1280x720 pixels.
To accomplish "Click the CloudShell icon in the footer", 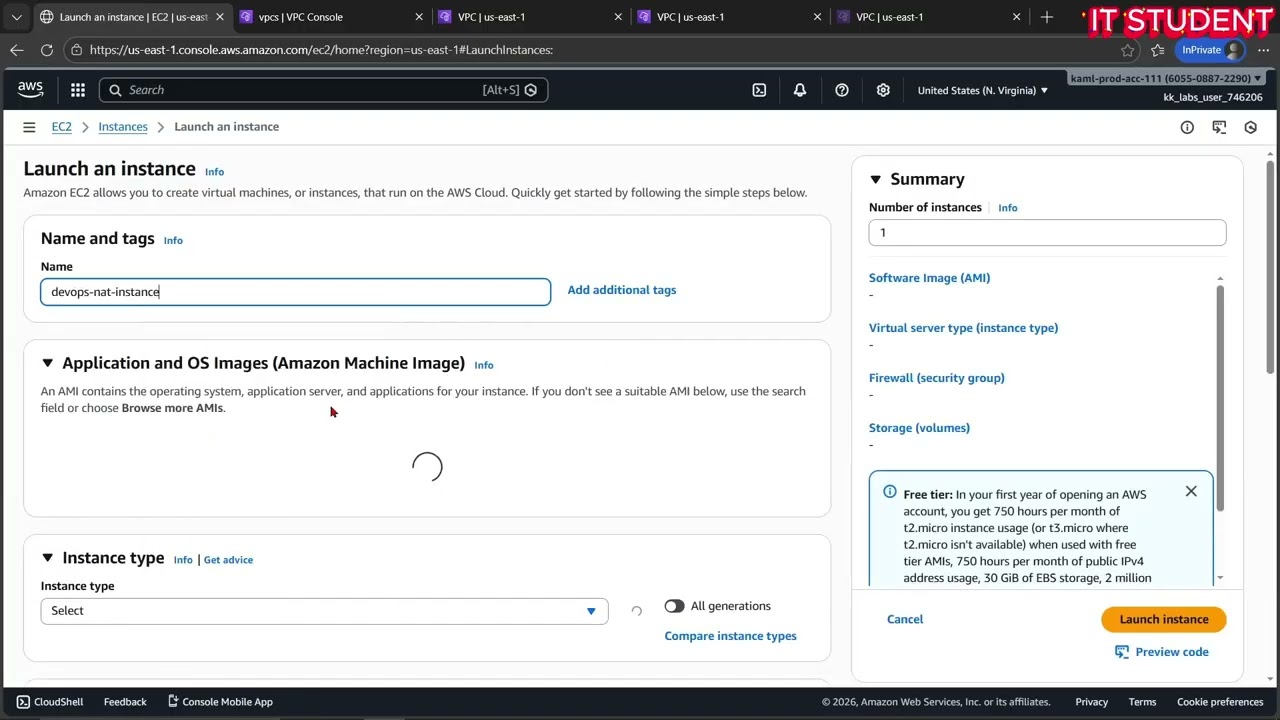I will pyautogui.click(x=24, y=702).
